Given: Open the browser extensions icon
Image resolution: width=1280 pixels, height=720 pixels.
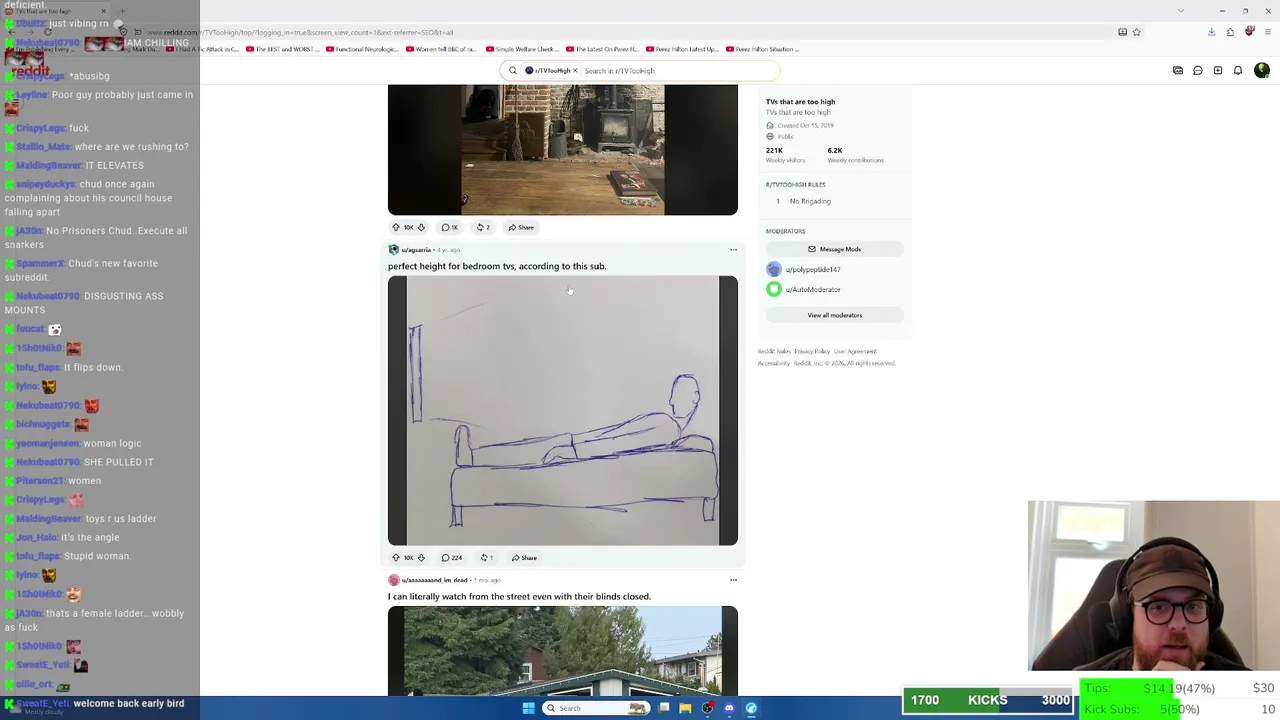Looking at the screenshot, I should coord(1230,32).
